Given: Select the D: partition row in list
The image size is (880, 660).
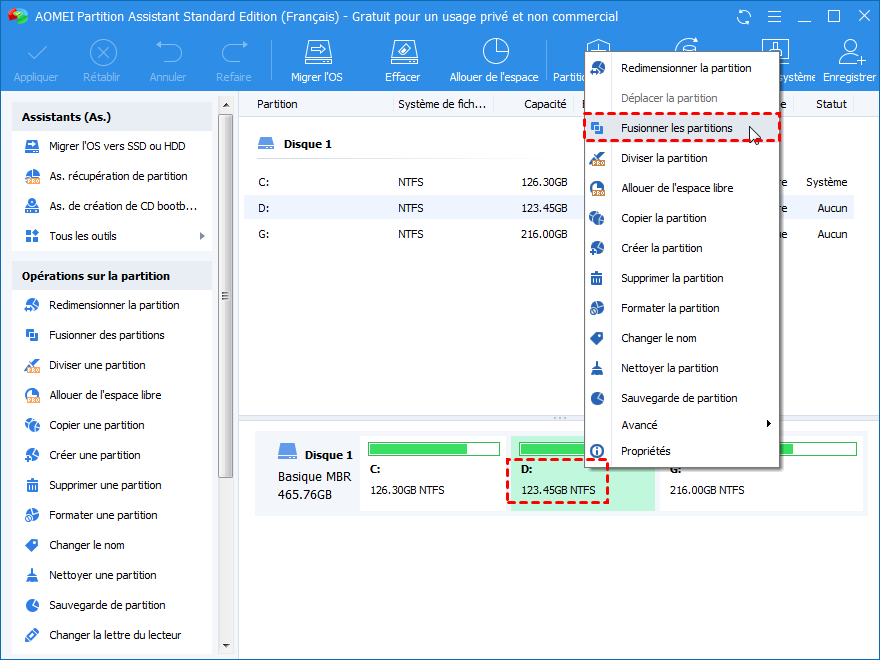Looking at the screenshot, I should coord(412,208).
